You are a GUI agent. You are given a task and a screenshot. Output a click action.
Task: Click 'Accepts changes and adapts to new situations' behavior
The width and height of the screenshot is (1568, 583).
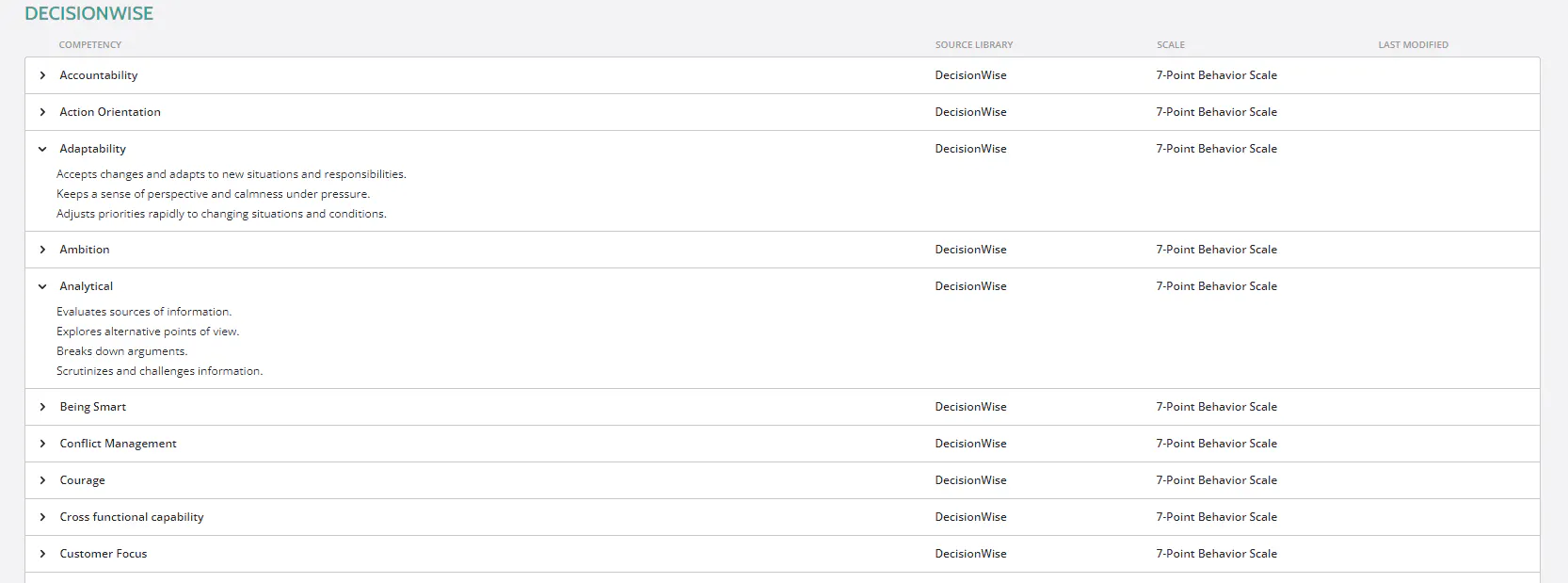click(232, 174)
